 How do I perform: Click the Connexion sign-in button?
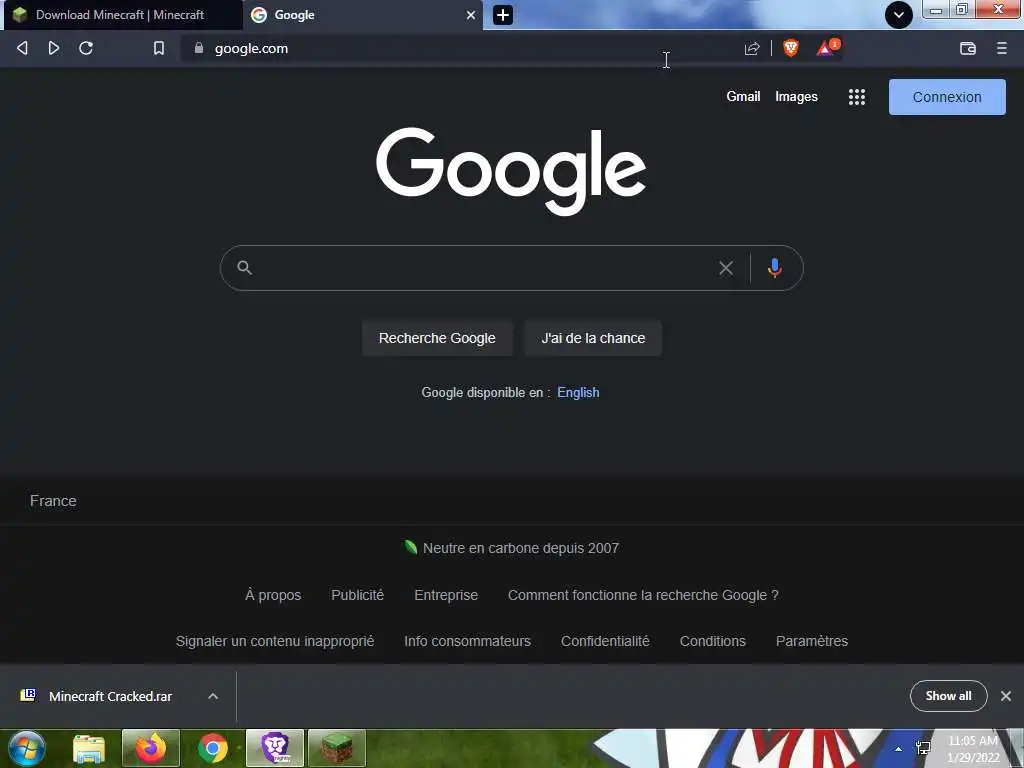(947, 97)
